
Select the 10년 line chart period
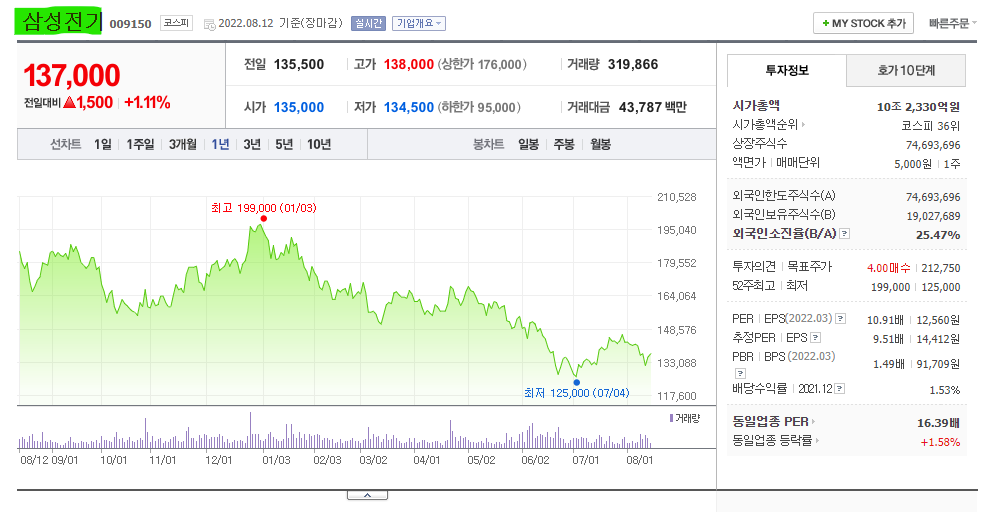(319, 145)
